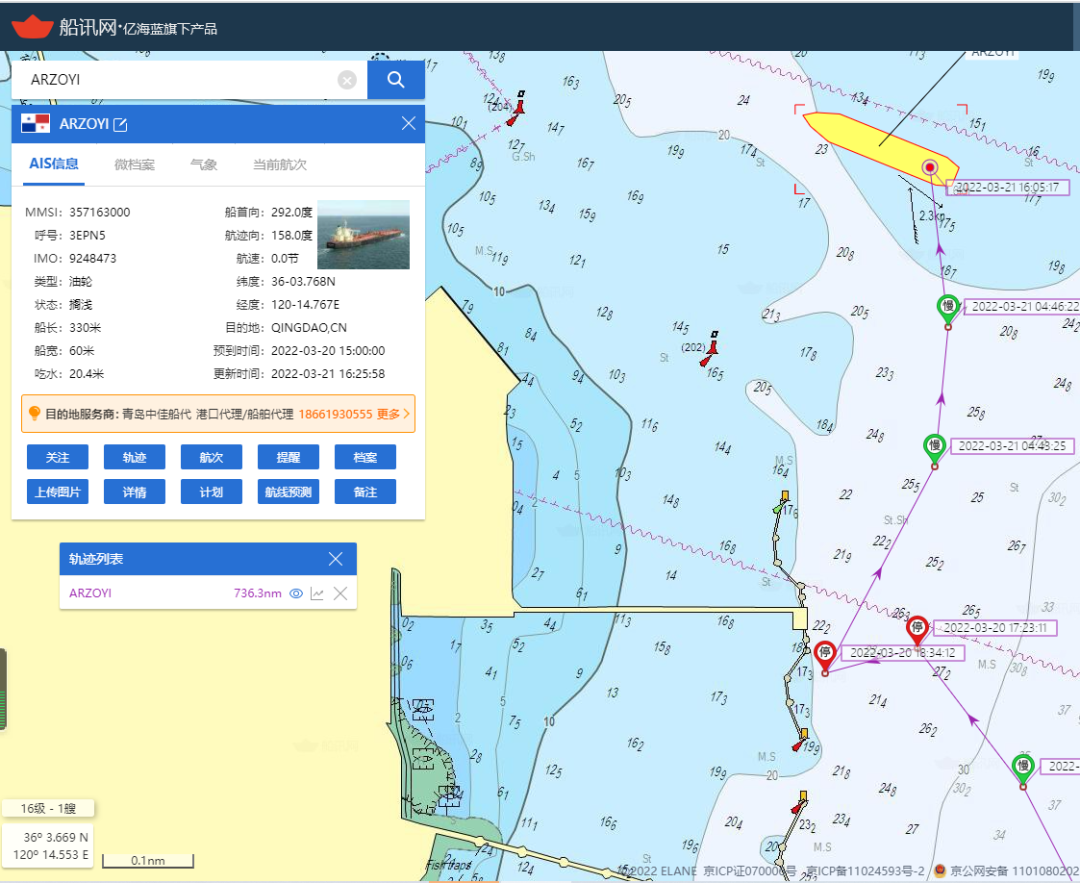Expand 更多 in destination service provider bar
The height and width of the screenshot is (883, 1080).
[393, 413]
